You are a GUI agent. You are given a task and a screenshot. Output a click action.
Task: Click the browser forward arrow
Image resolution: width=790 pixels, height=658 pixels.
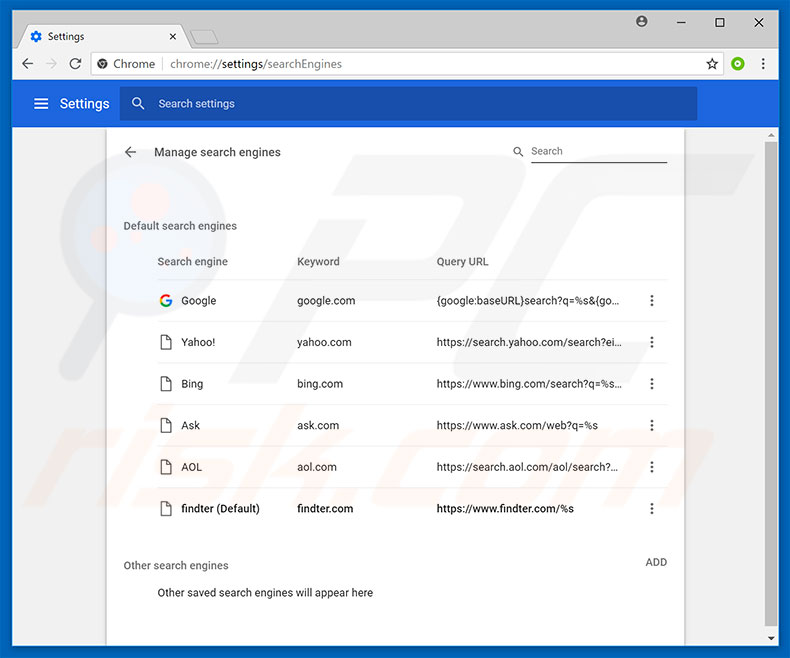coord(51,64)
